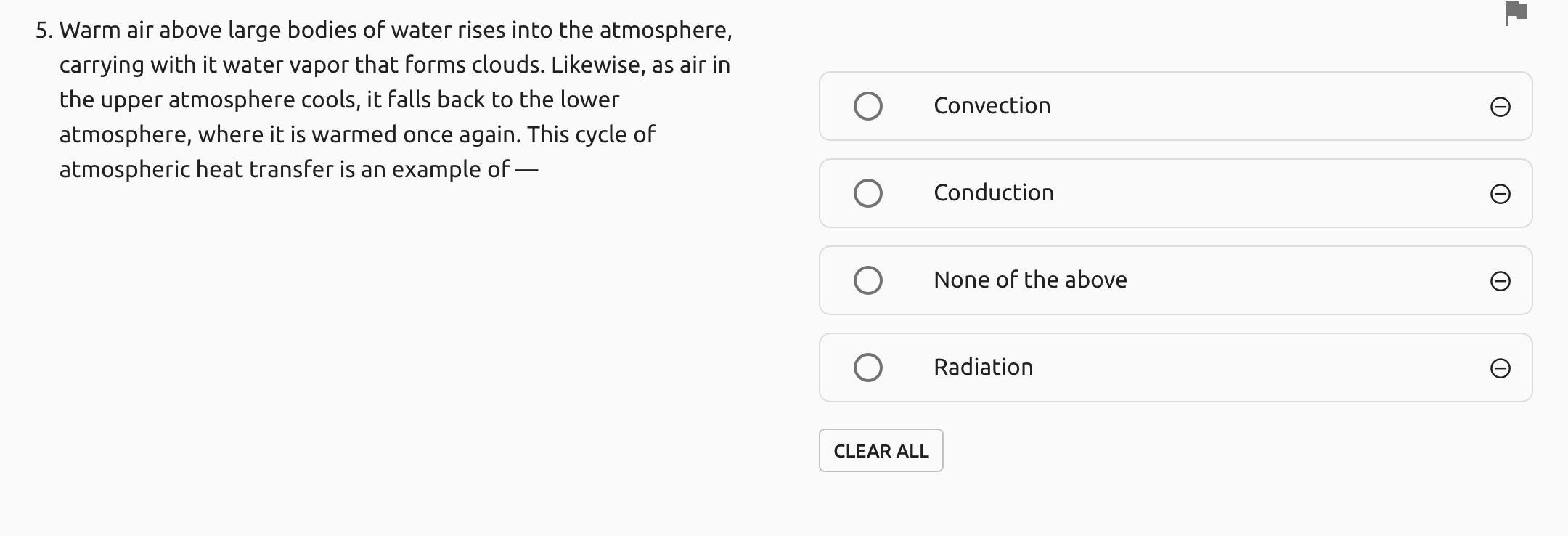The image size is (1568, 536).
Task: Click the question number 5
Action: pos(44,31)
